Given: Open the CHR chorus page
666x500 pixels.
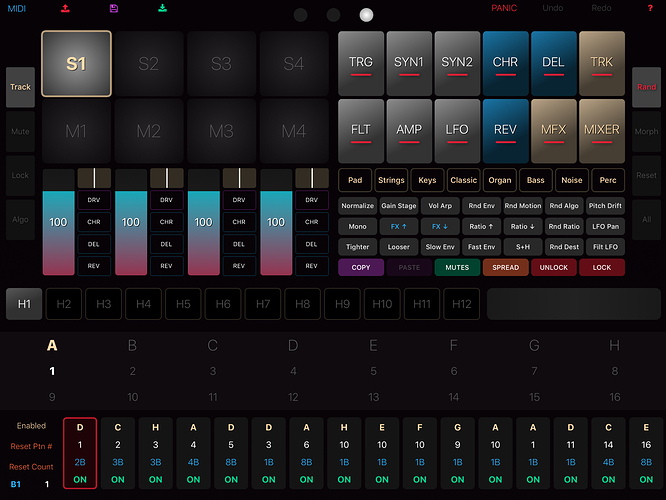Looking at the screenshot, I should [505, 63].
